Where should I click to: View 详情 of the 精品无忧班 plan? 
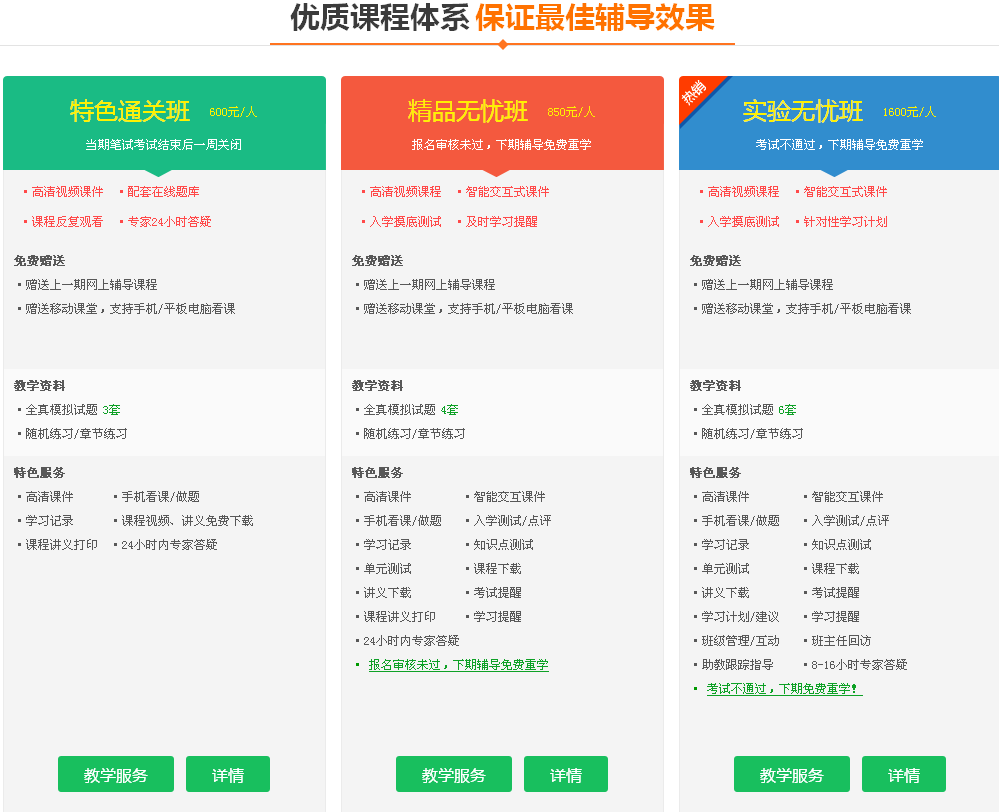[x=566, y=774]
